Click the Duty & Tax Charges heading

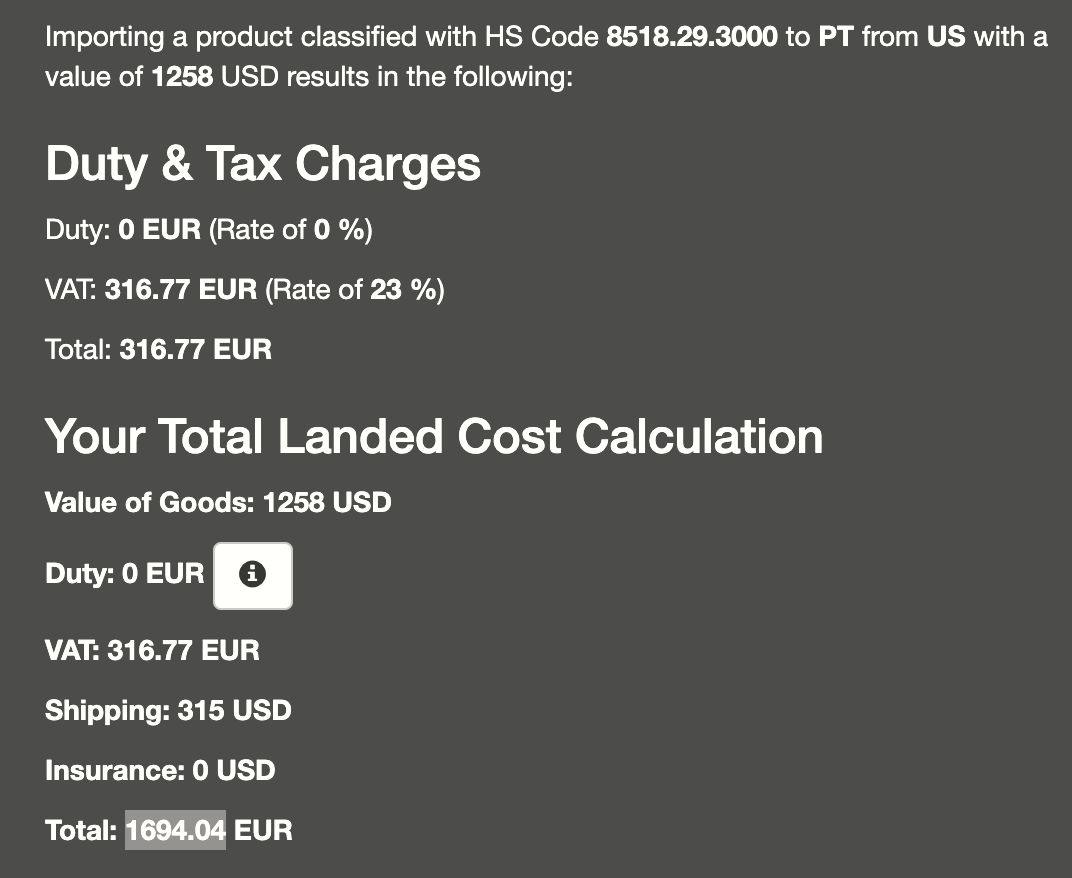point(263,164)
